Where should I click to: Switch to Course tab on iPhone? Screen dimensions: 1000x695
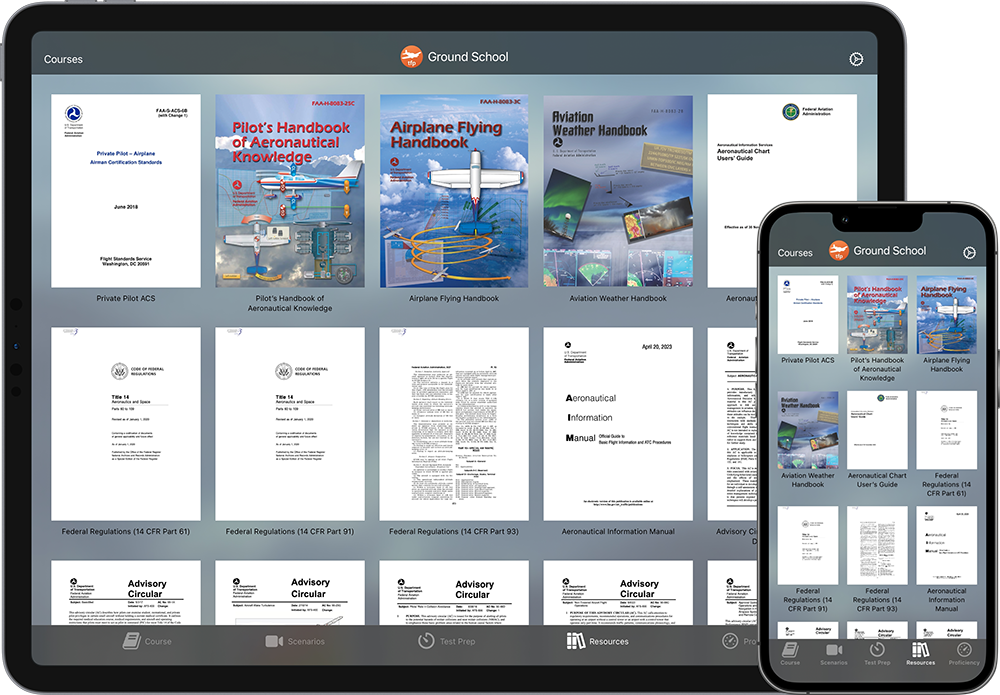click(x=790, y=654)
